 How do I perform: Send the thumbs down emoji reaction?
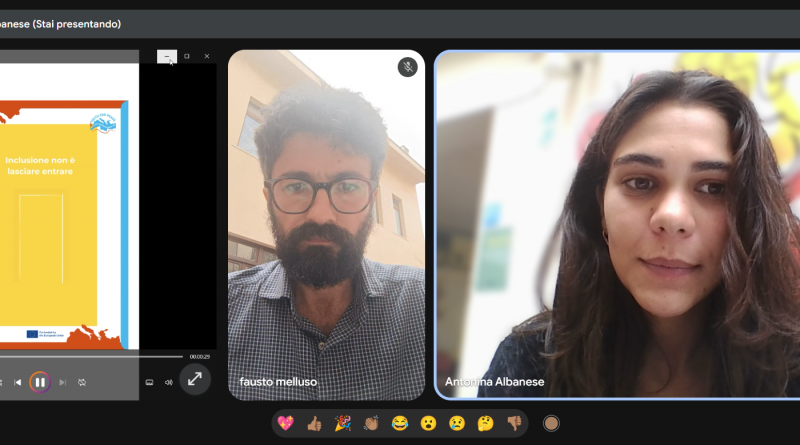(514, 423)
